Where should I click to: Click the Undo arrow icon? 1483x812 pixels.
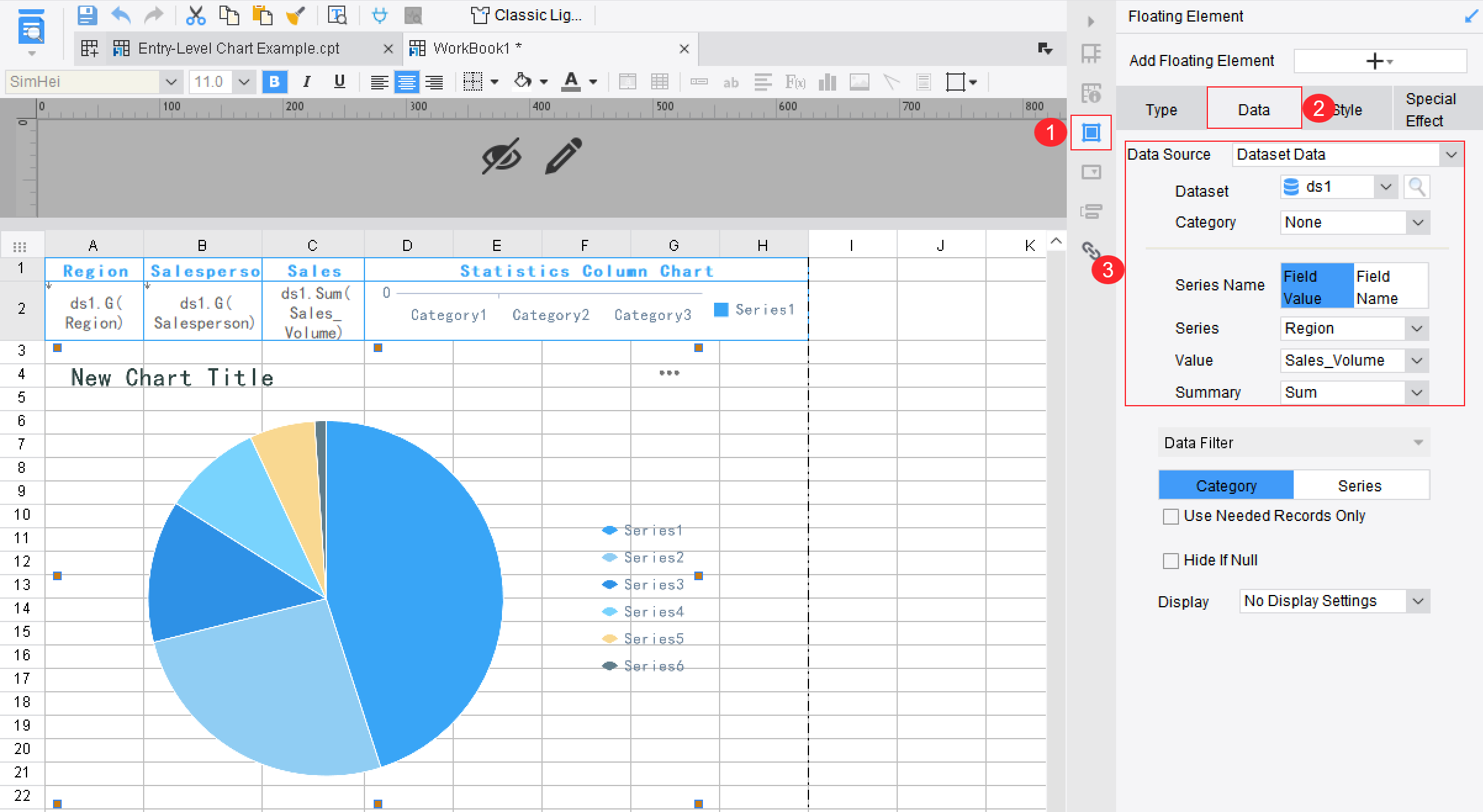121,15
